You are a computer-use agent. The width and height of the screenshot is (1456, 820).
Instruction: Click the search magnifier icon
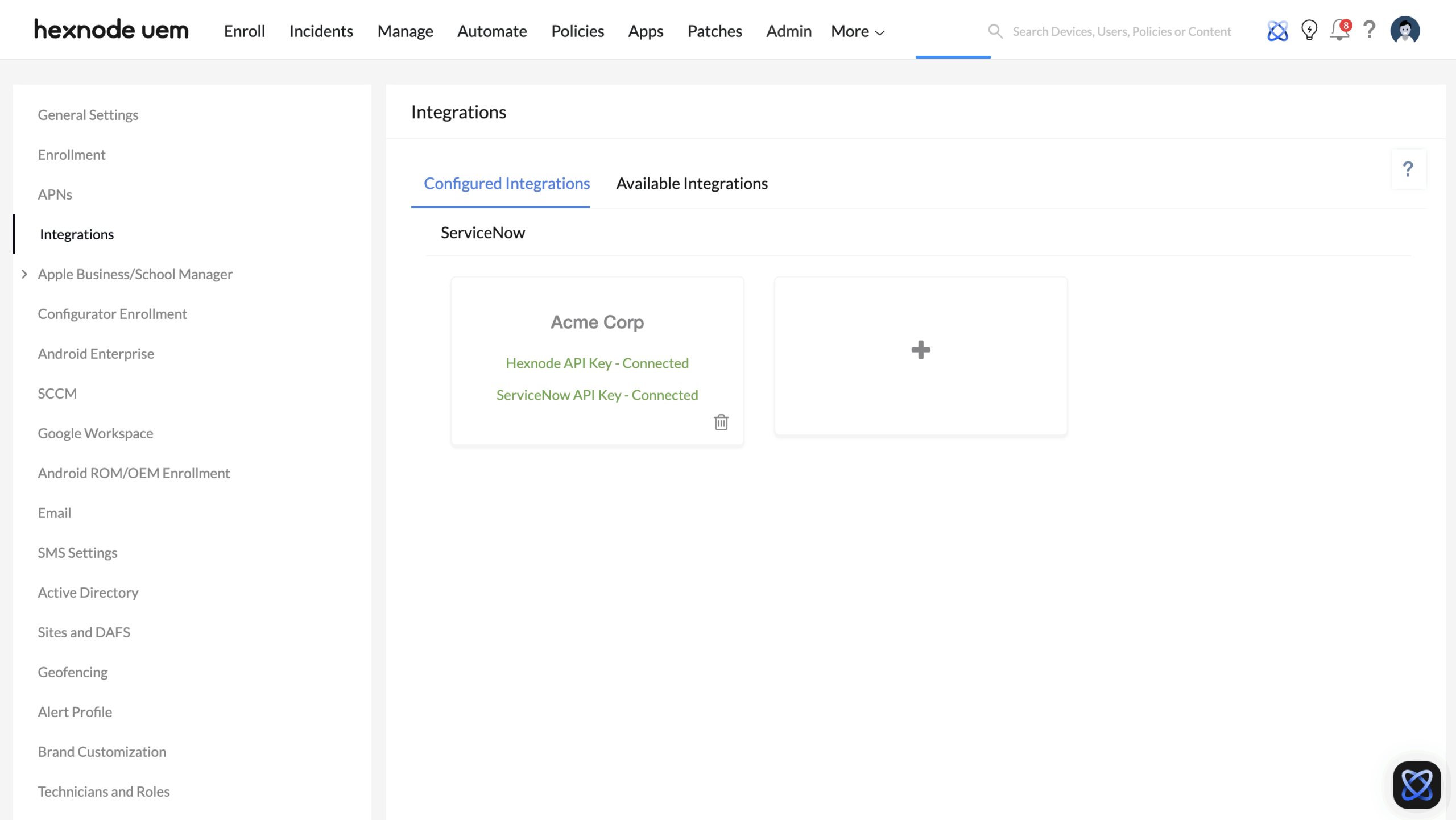[995, 31]
